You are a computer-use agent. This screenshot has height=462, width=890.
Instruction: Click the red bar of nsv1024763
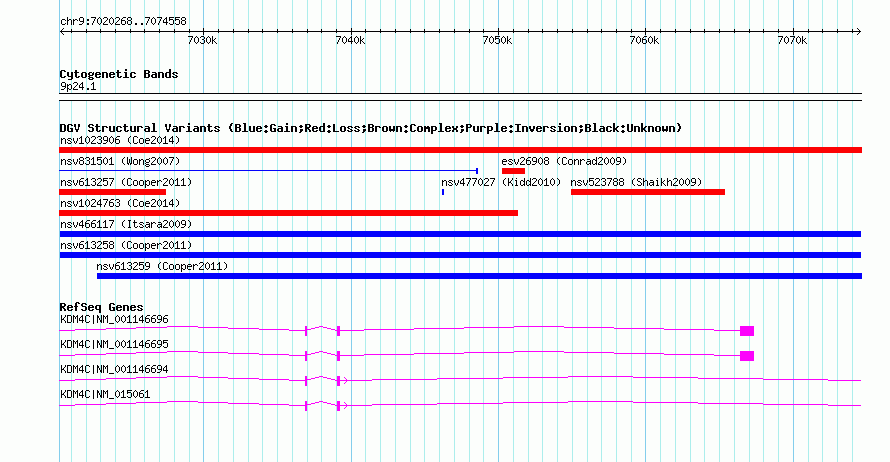coord(288,213)
